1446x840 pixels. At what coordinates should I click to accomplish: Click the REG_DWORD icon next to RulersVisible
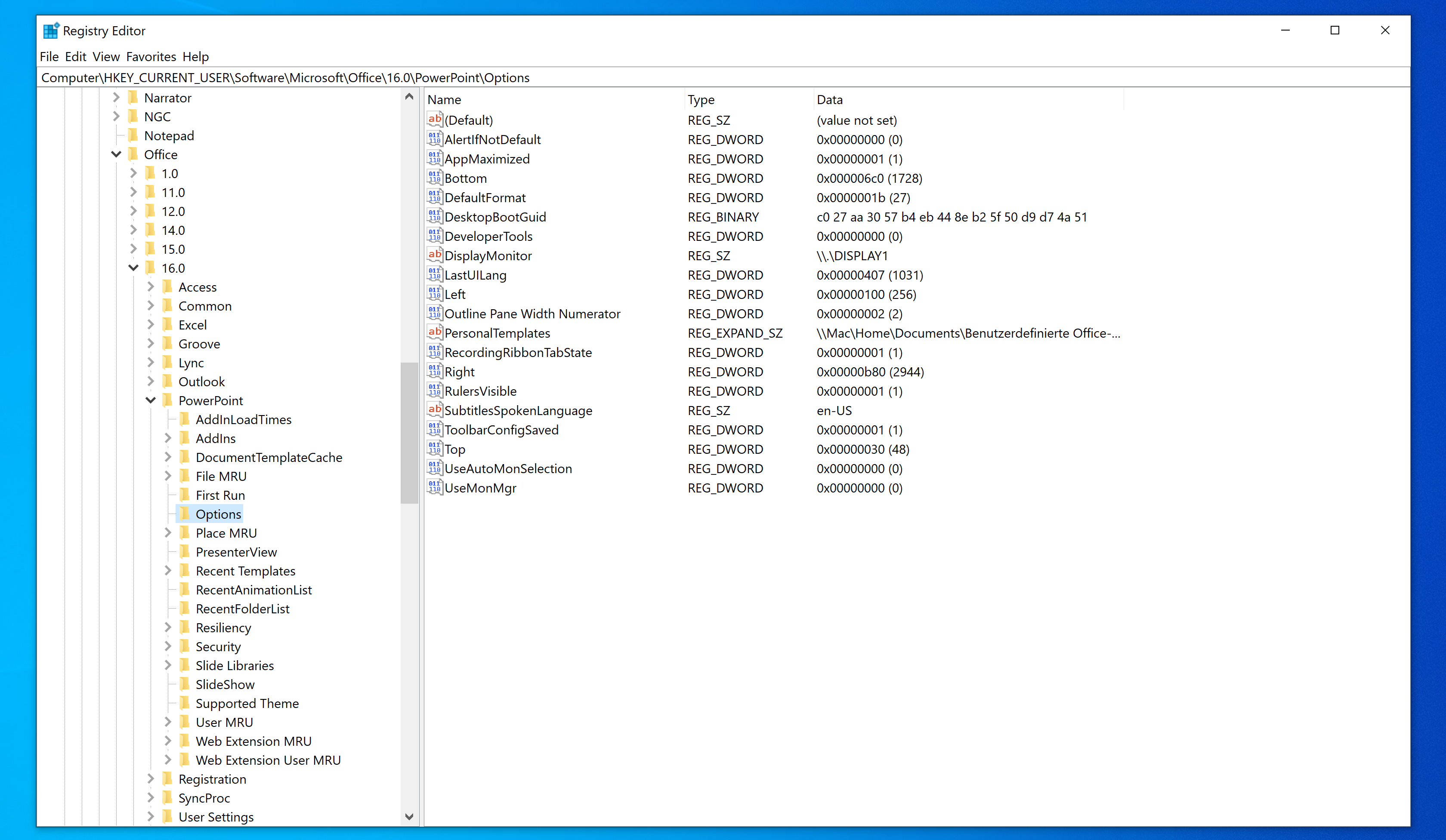pos(436,390)
